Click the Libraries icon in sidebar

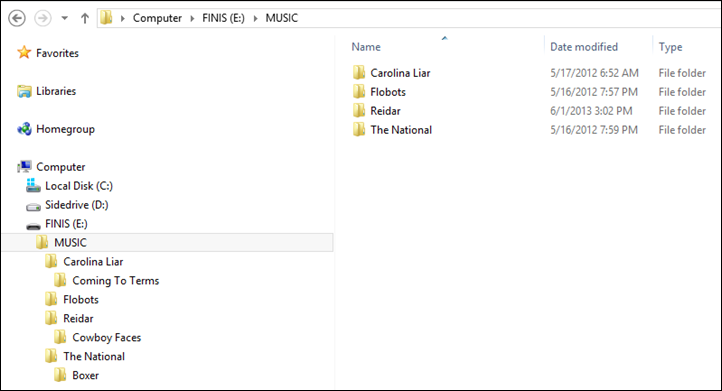point(24,91)
